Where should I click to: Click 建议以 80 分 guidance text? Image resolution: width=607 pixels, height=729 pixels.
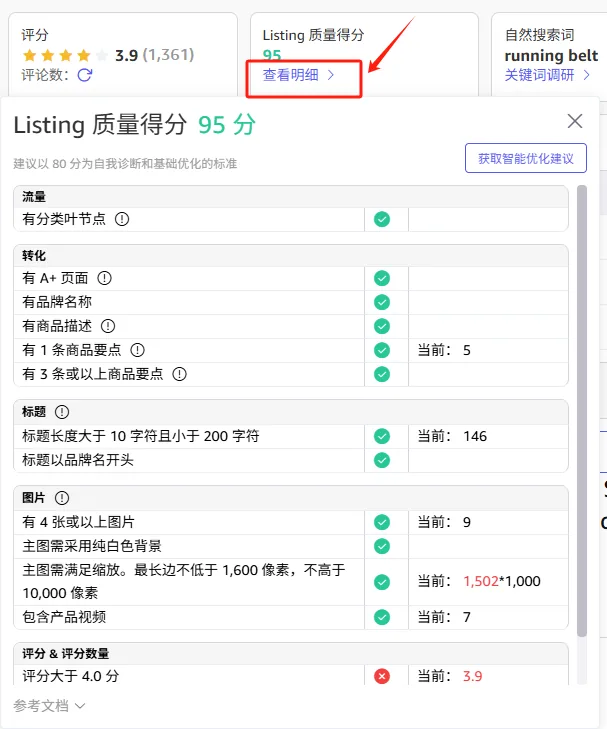[x=125, y=164]
